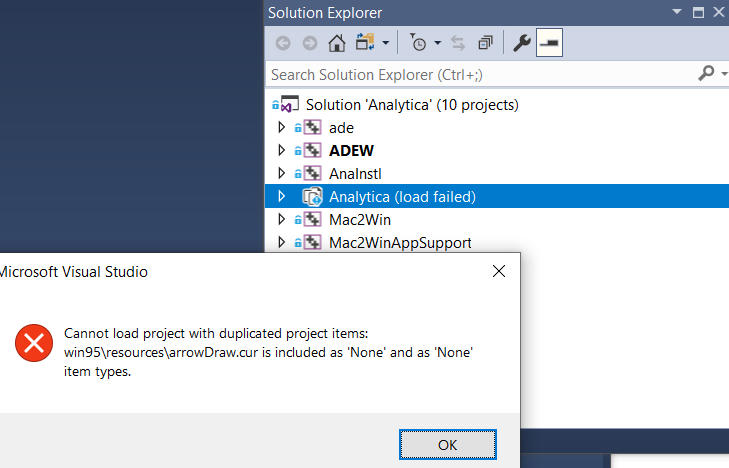This screenshot has width=729, height=468.
Task: Click the Pending Changes Filter clock icon
Action: pos(418,42)
